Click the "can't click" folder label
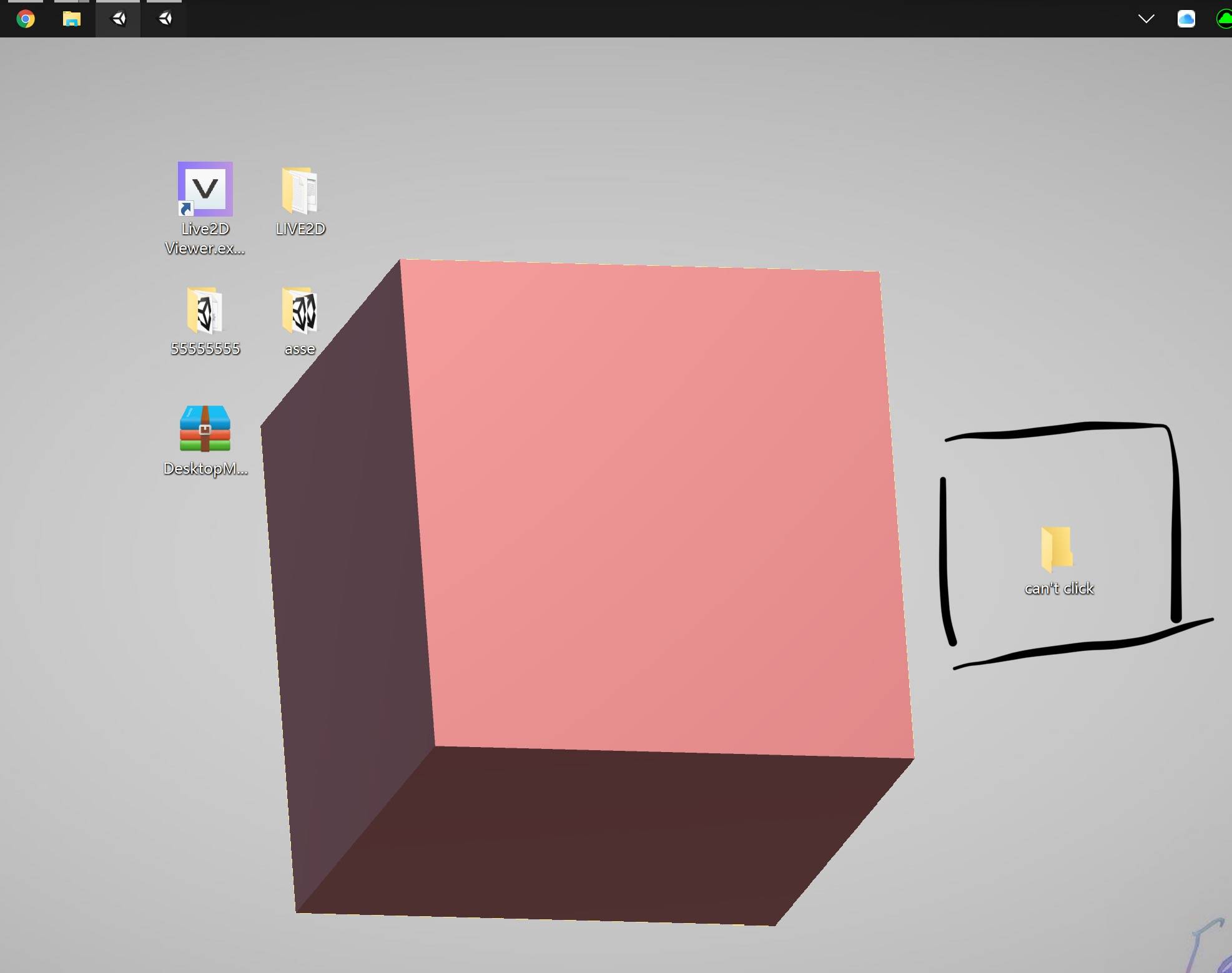This screenshot has height=973, width=1232. tap(1059, 589)
